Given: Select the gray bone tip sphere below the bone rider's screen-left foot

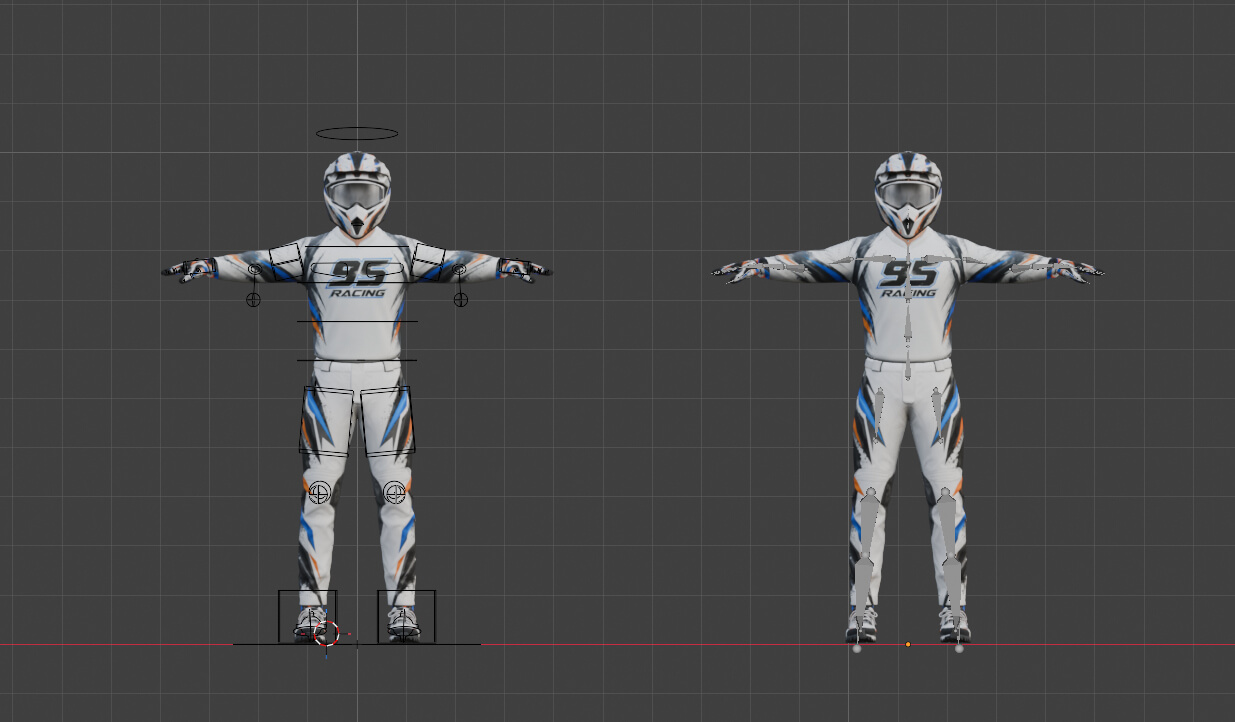Looking at the screenshot, I should pyautogui.click(x=857, y=649).
